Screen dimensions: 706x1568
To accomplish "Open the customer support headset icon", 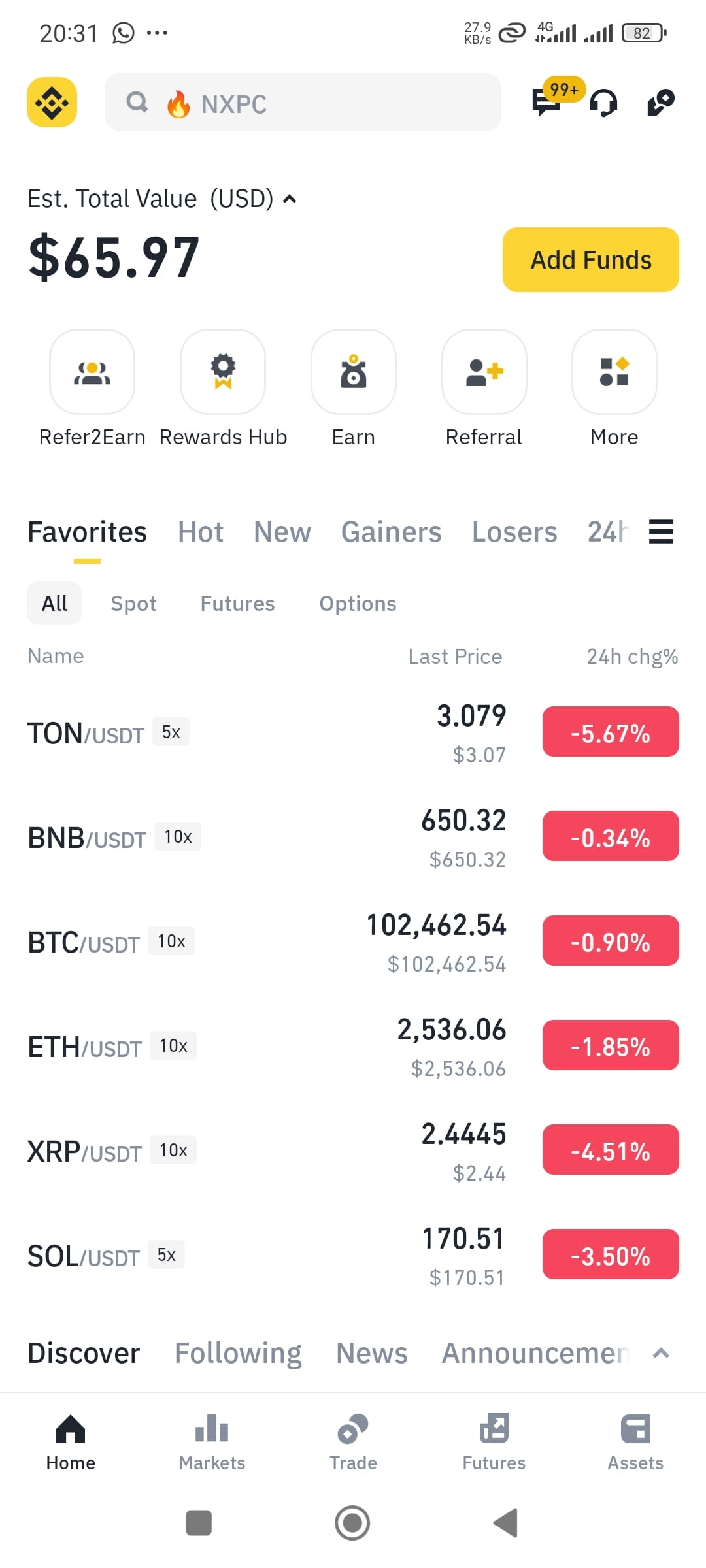I will [x=603, y=103].
